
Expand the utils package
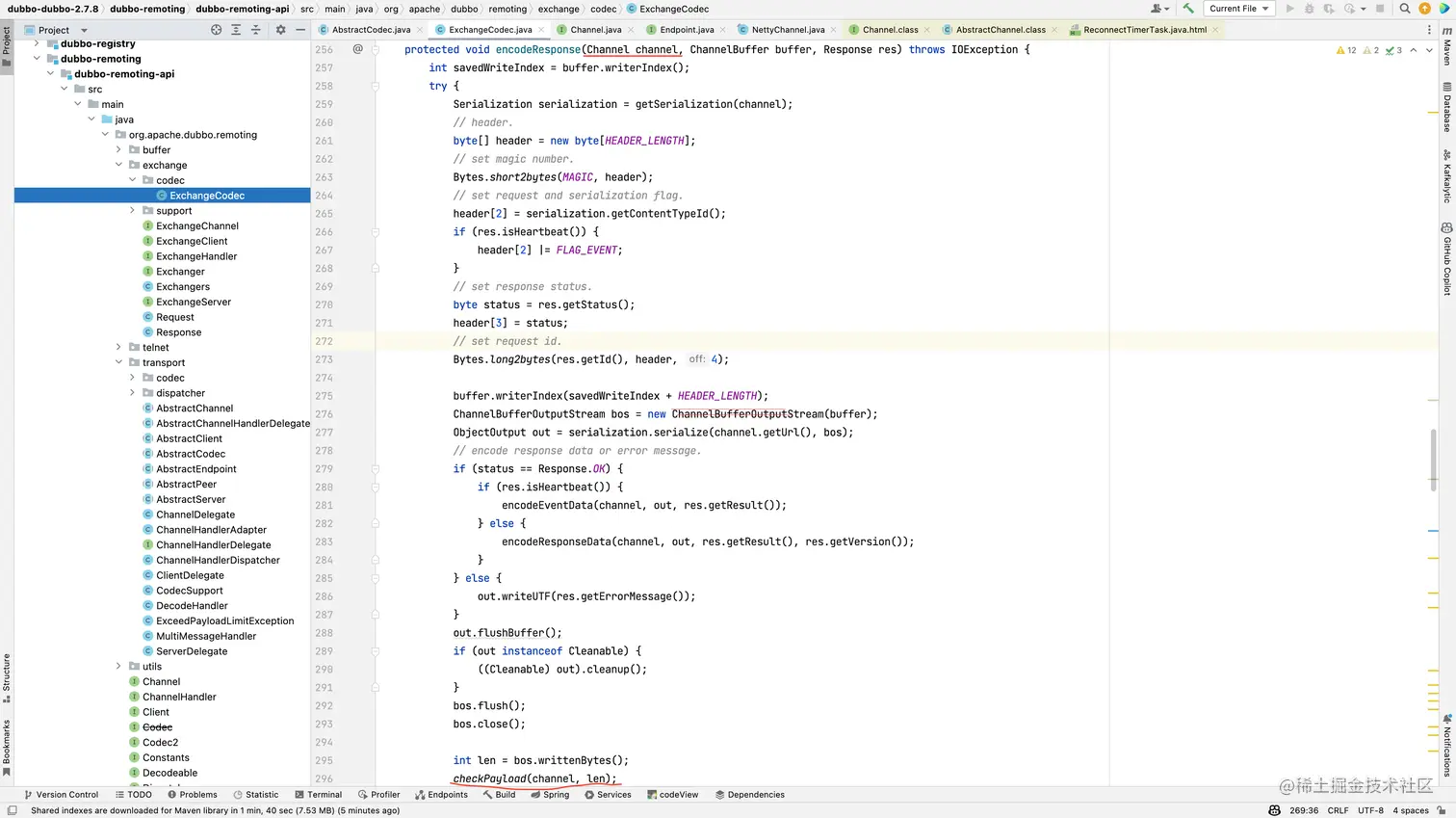click(119, 667)
